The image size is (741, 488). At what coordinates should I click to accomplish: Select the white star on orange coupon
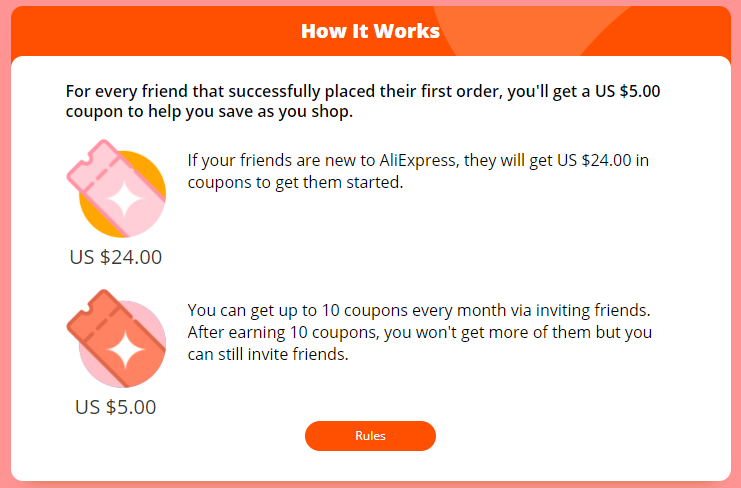(125, 351)
